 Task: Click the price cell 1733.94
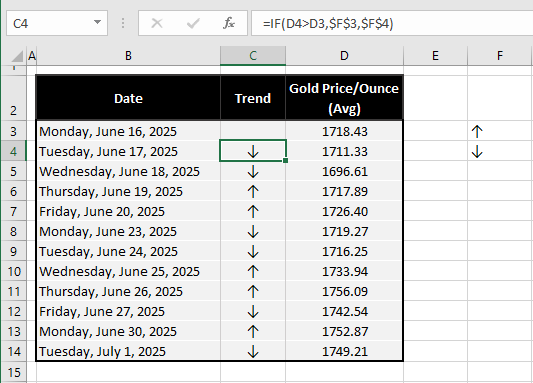[x=344, y=271]
